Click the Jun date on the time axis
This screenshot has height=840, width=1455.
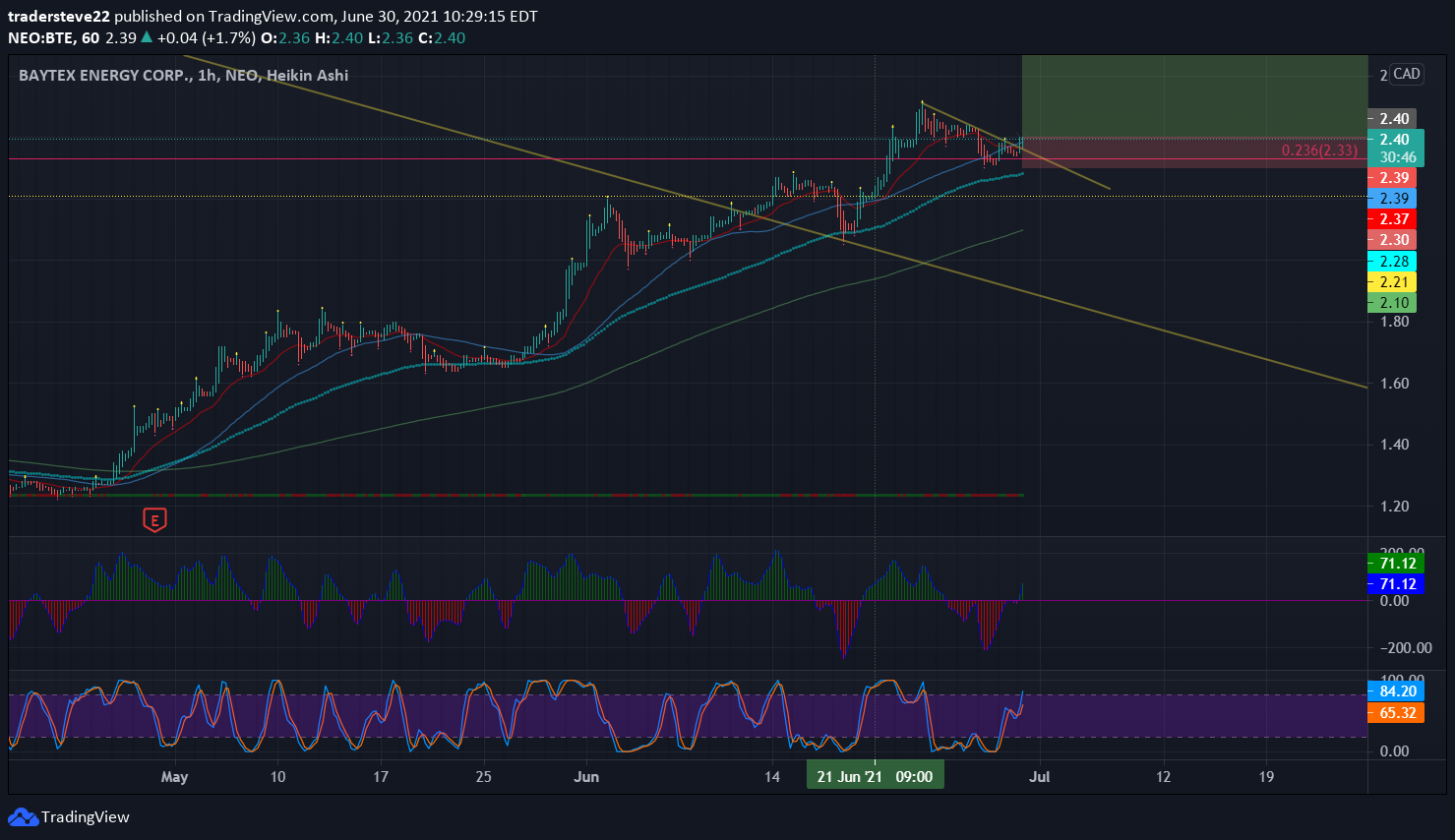[586, 777]
